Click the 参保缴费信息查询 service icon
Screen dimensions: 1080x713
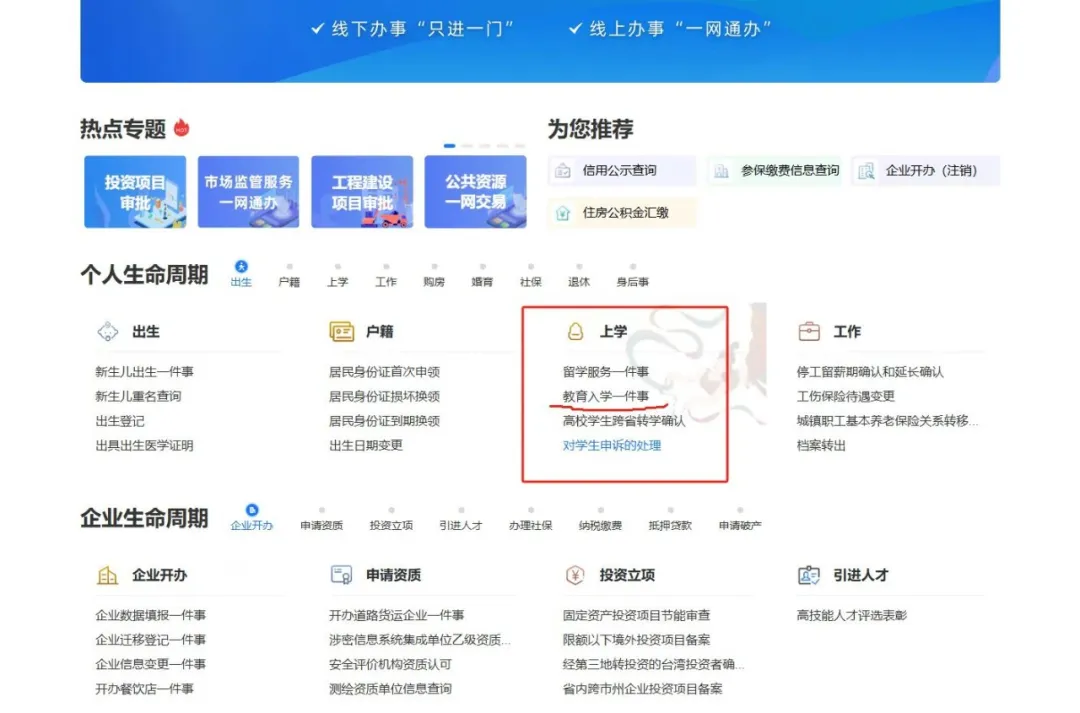(x=720, y=171)
